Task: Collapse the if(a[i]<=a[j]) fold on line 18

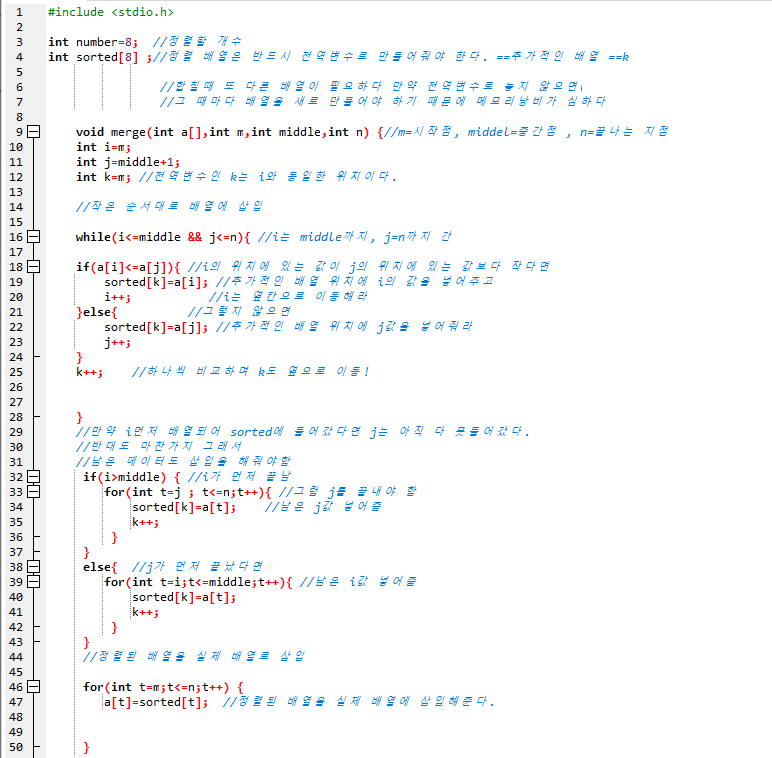Action: (33, 267)
